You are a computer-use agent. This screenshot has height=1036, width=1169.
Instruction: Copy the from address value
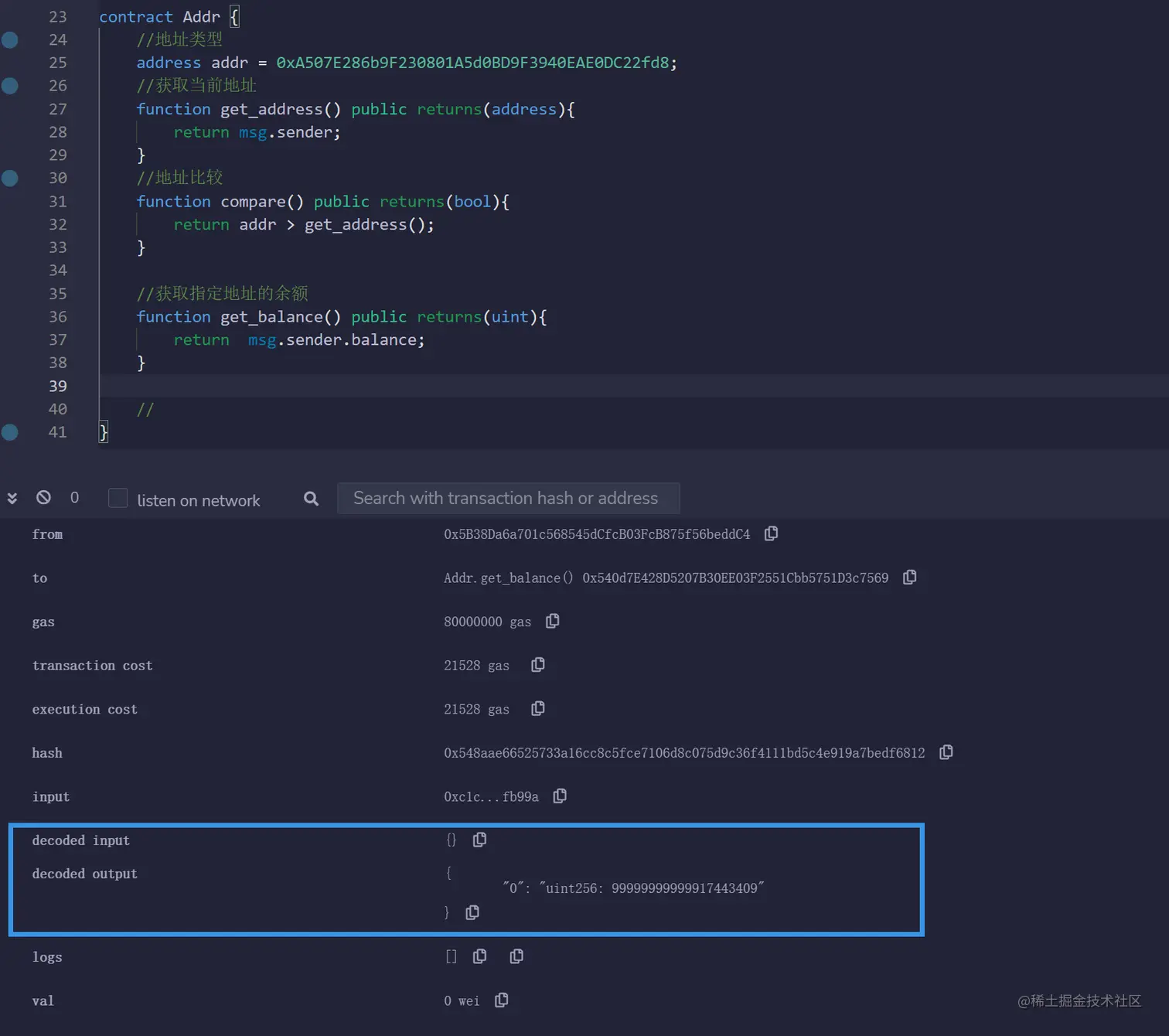coord(771,533)
